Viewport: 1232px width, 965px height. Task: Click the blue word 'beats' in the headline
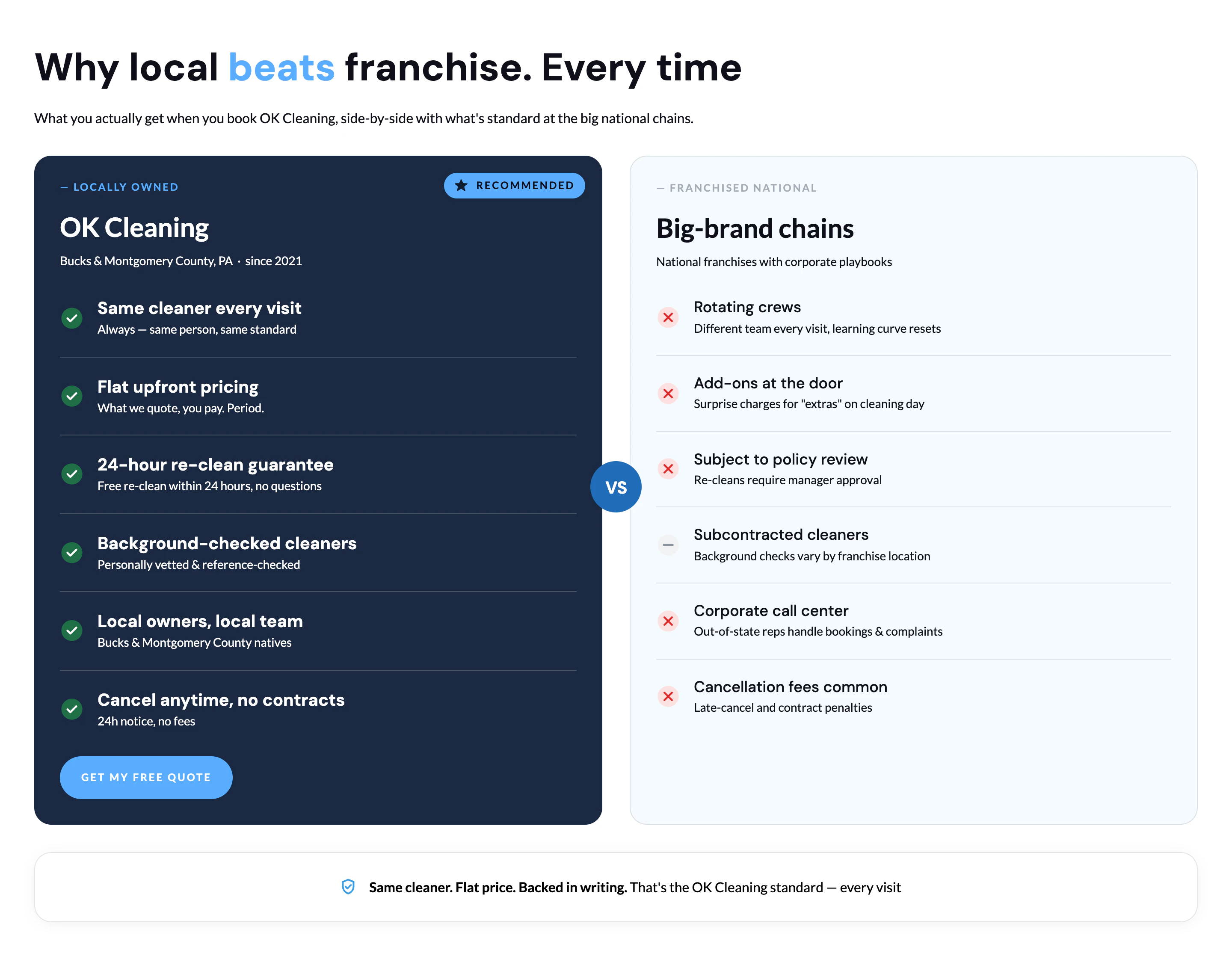281,67
